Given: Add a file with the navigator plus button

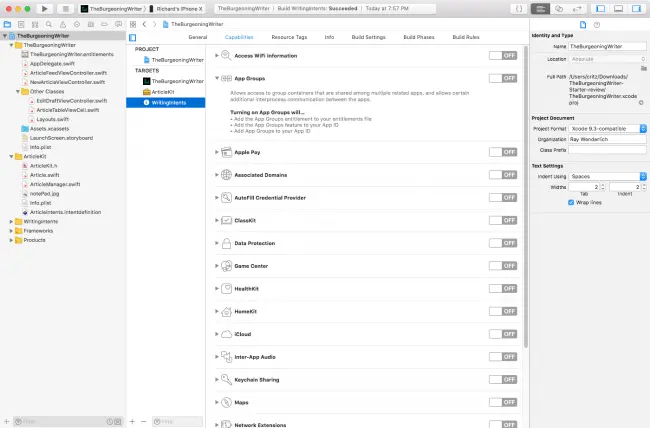Looking at the screenshot, I should [x=7, y=421].
